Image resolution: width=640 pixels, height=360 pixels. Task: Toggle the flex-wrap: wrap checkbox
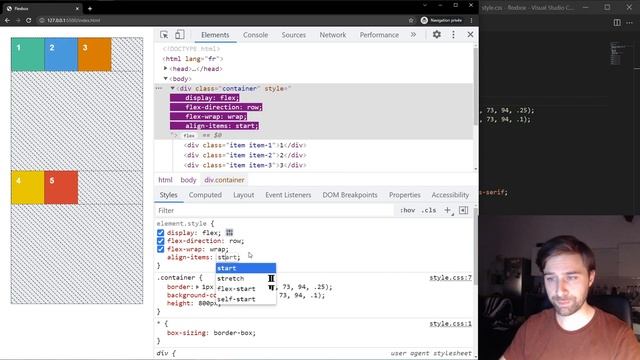pyautogui.click(x=160, y=249)
